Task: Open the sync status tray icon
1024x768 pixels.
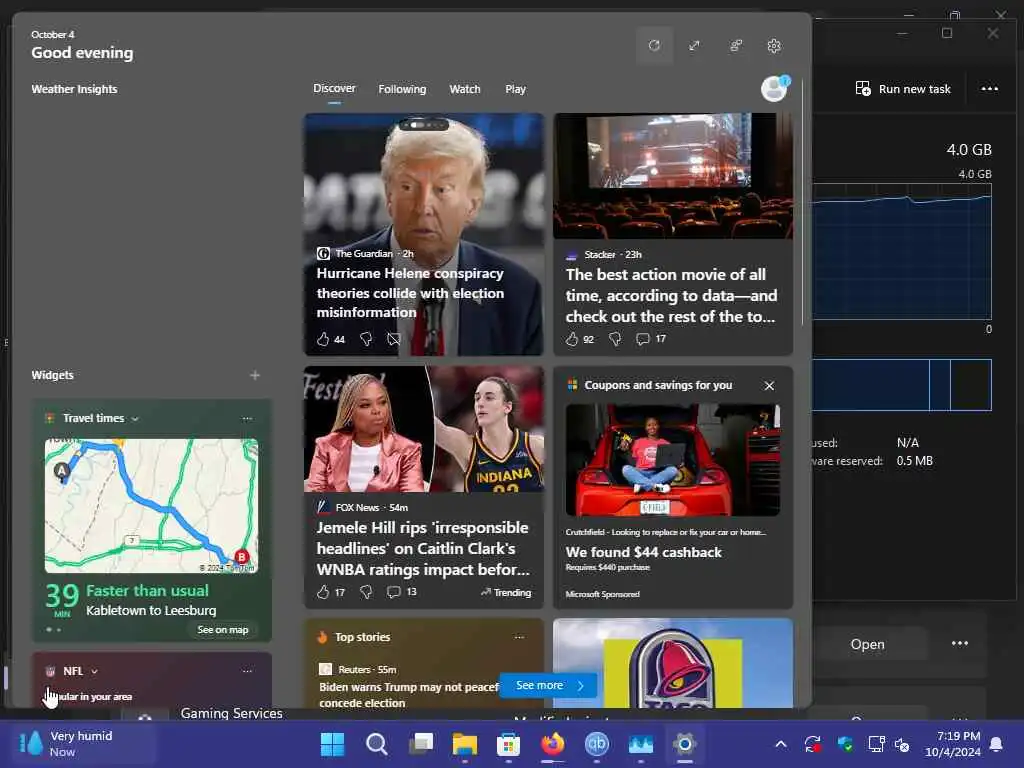Action: point(812,744)
